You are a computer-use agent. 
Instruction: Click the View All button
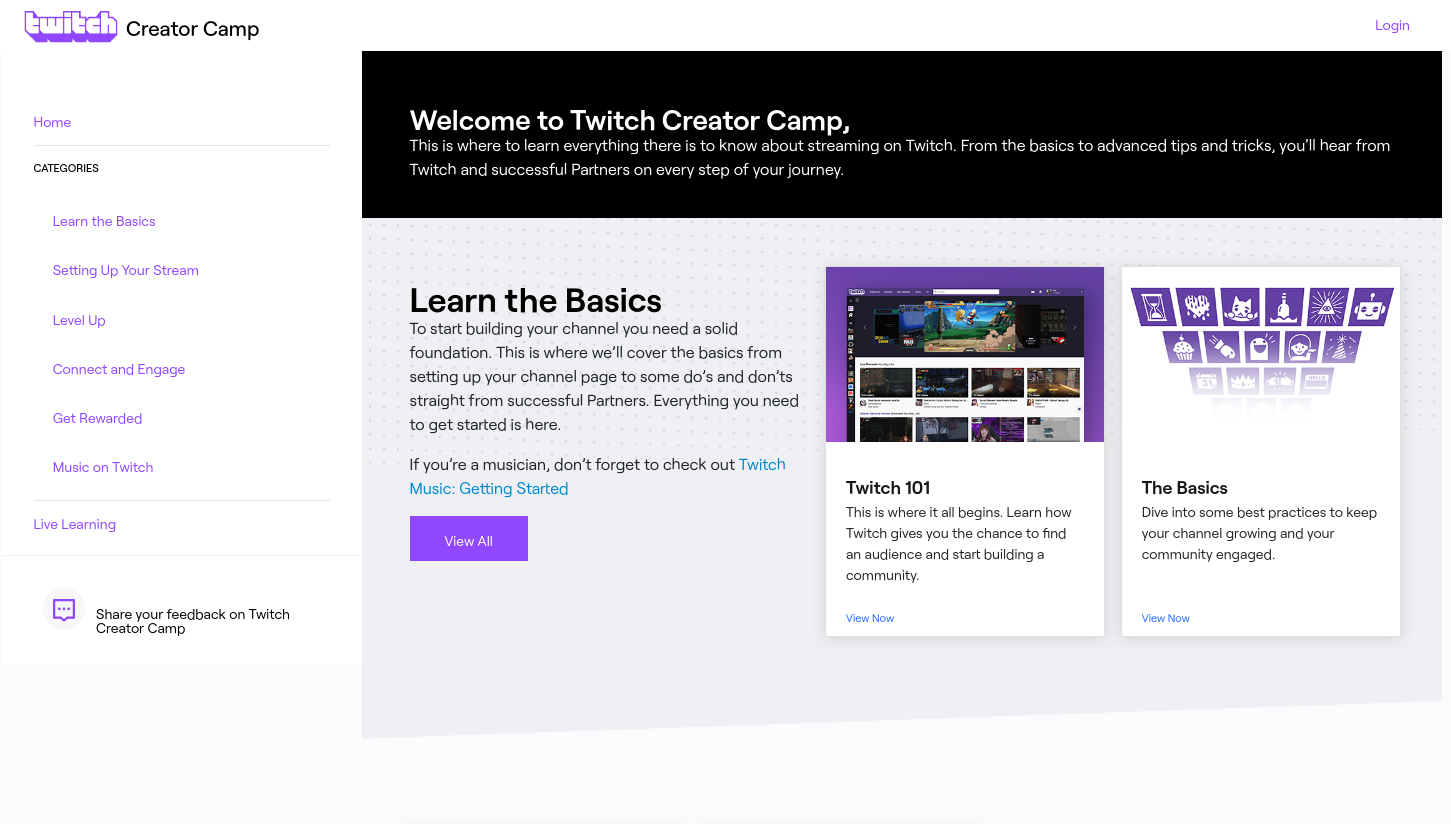469,539
